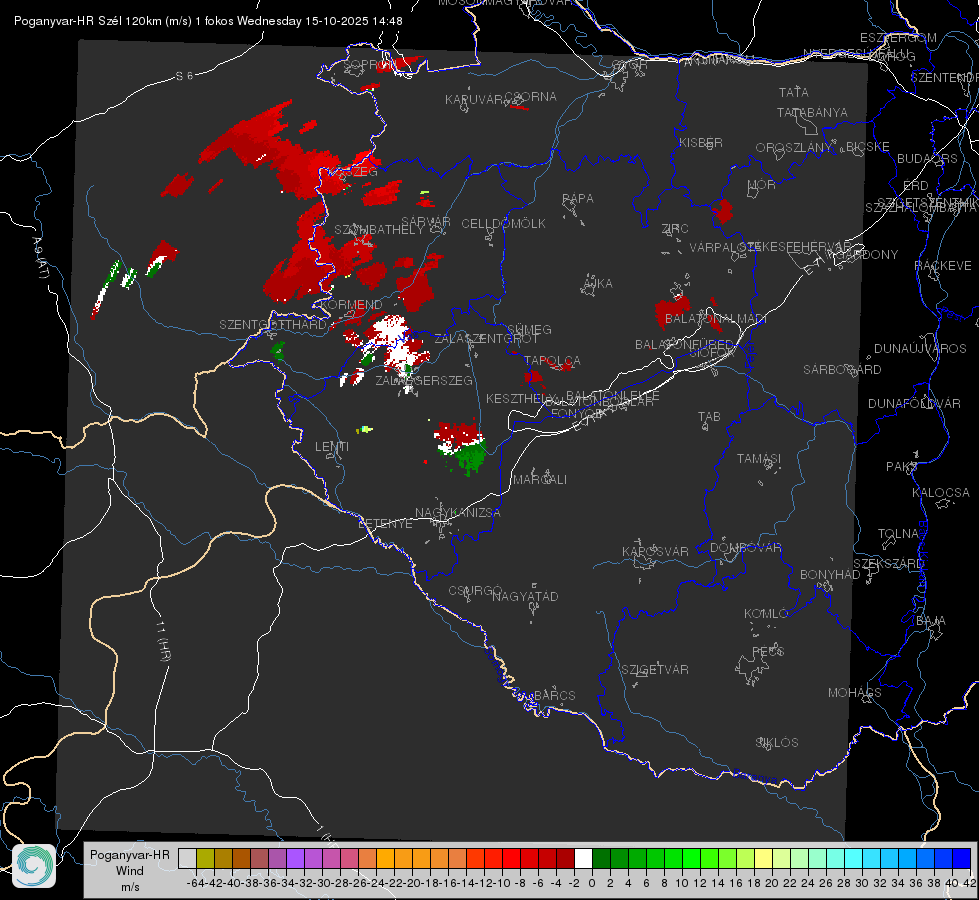Click the purple legend swatch above -34

(295, 859)
